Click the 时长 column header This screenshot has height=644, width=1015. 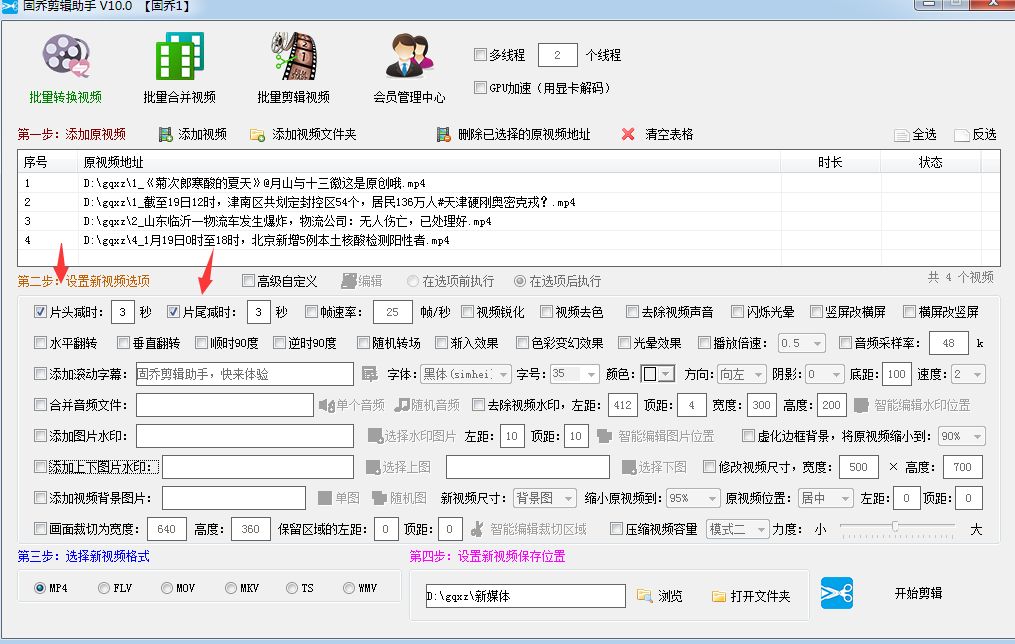tap(831, 162)
